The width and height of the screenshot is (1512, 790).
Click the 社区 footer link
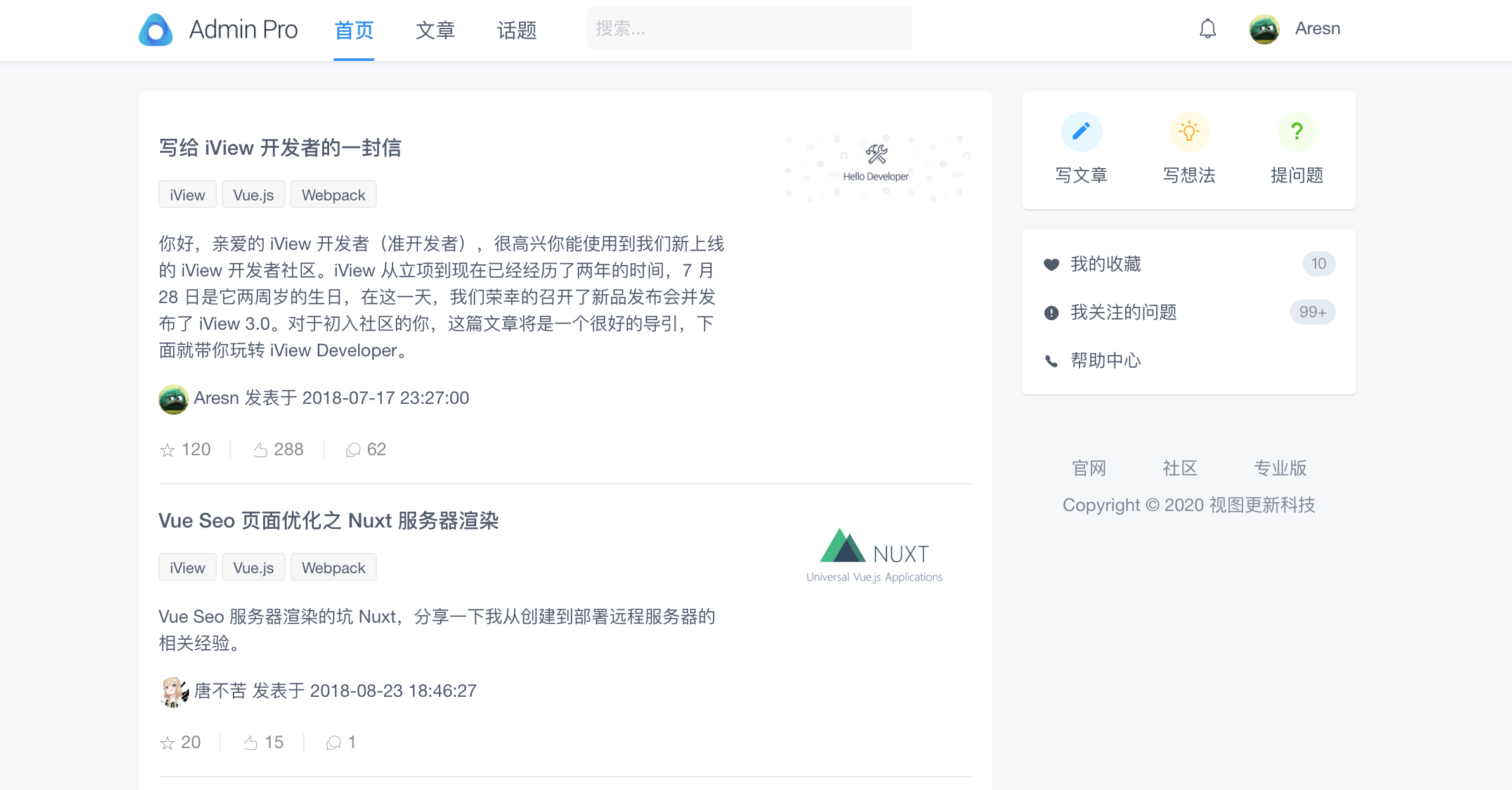1180,468
